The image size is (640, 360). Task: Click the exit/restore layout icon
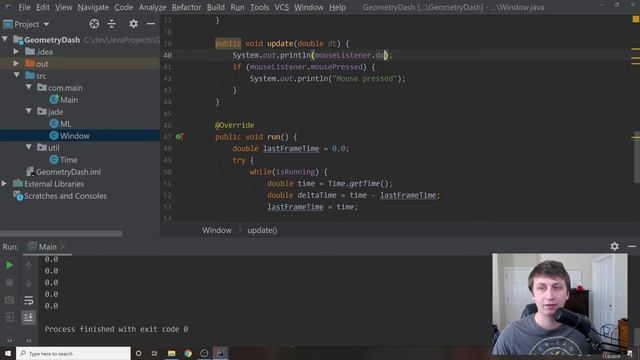tap(9, 317)
